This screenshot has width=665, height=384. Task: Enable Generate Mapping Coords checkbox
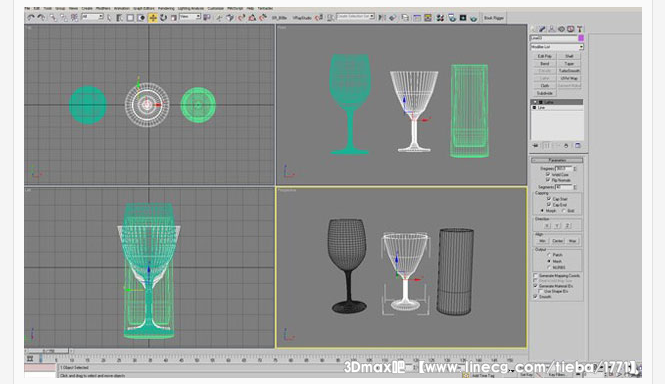pos(536,275)
